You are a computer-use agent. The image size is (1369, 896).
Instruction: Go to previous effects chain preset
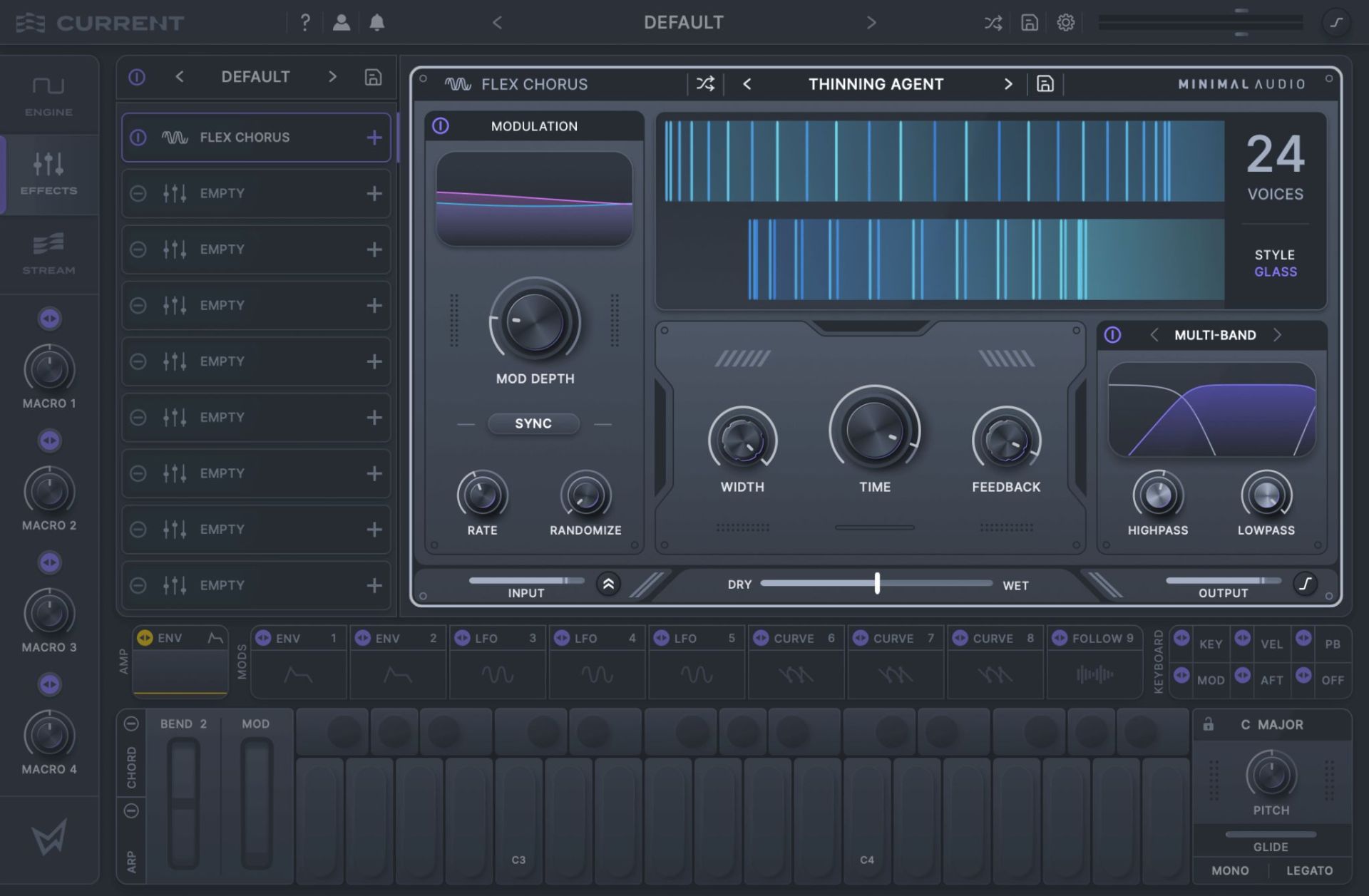[x=180, y=77]
